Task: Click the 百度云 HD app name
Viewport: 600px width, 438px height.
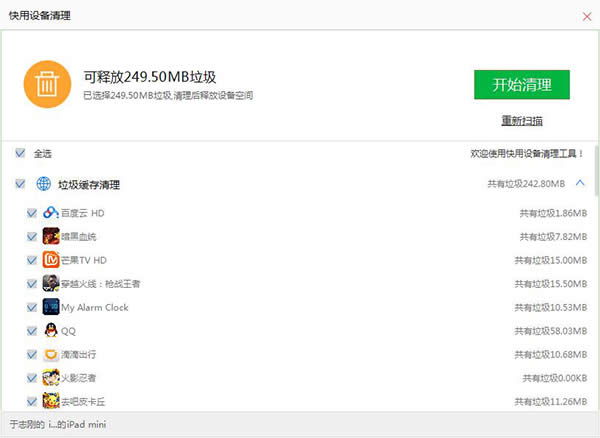Action: [x=83, y=213]
